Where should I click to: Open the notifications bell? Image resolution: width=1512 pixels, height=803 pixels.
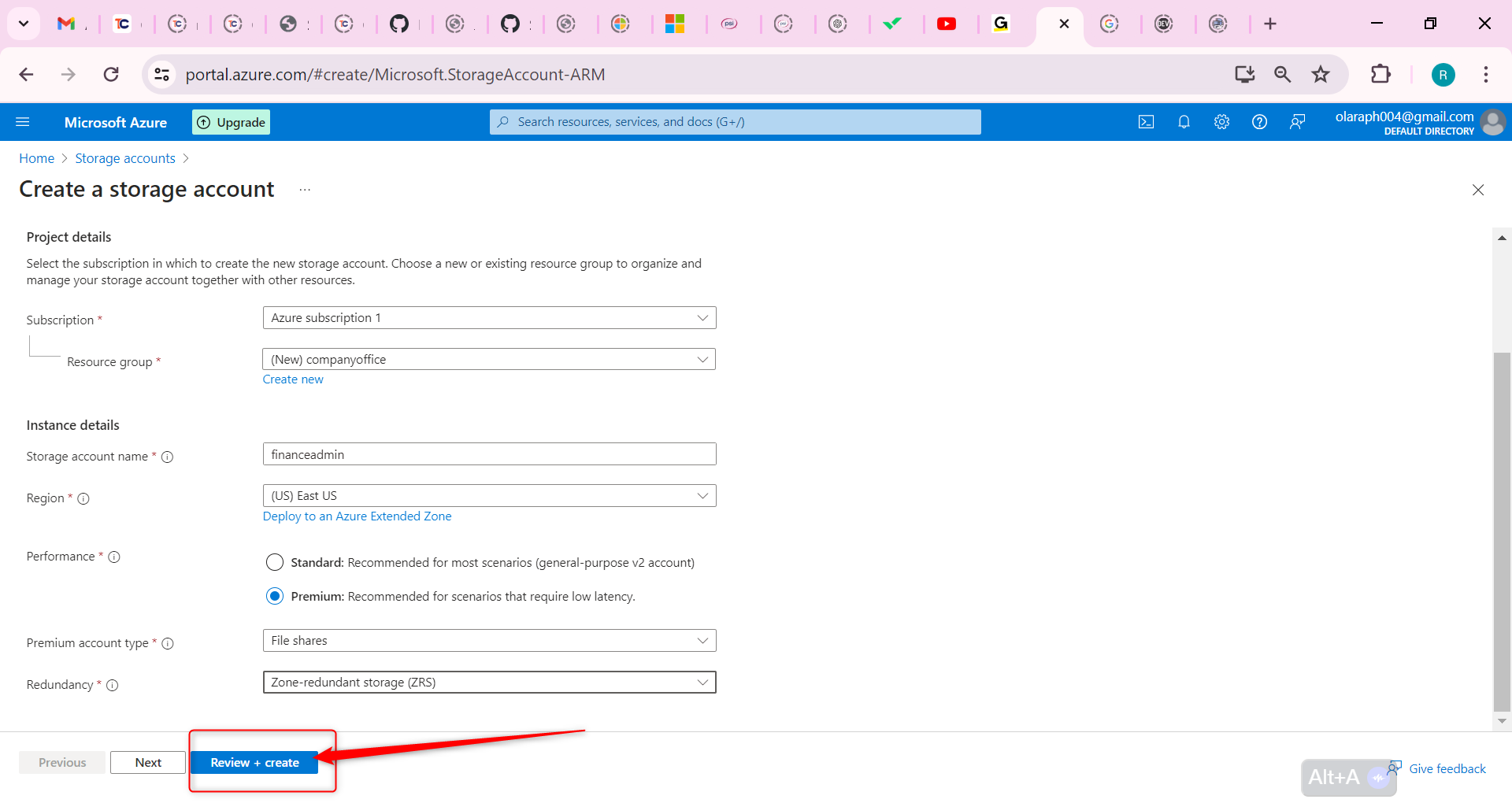tap(1184, 121)
